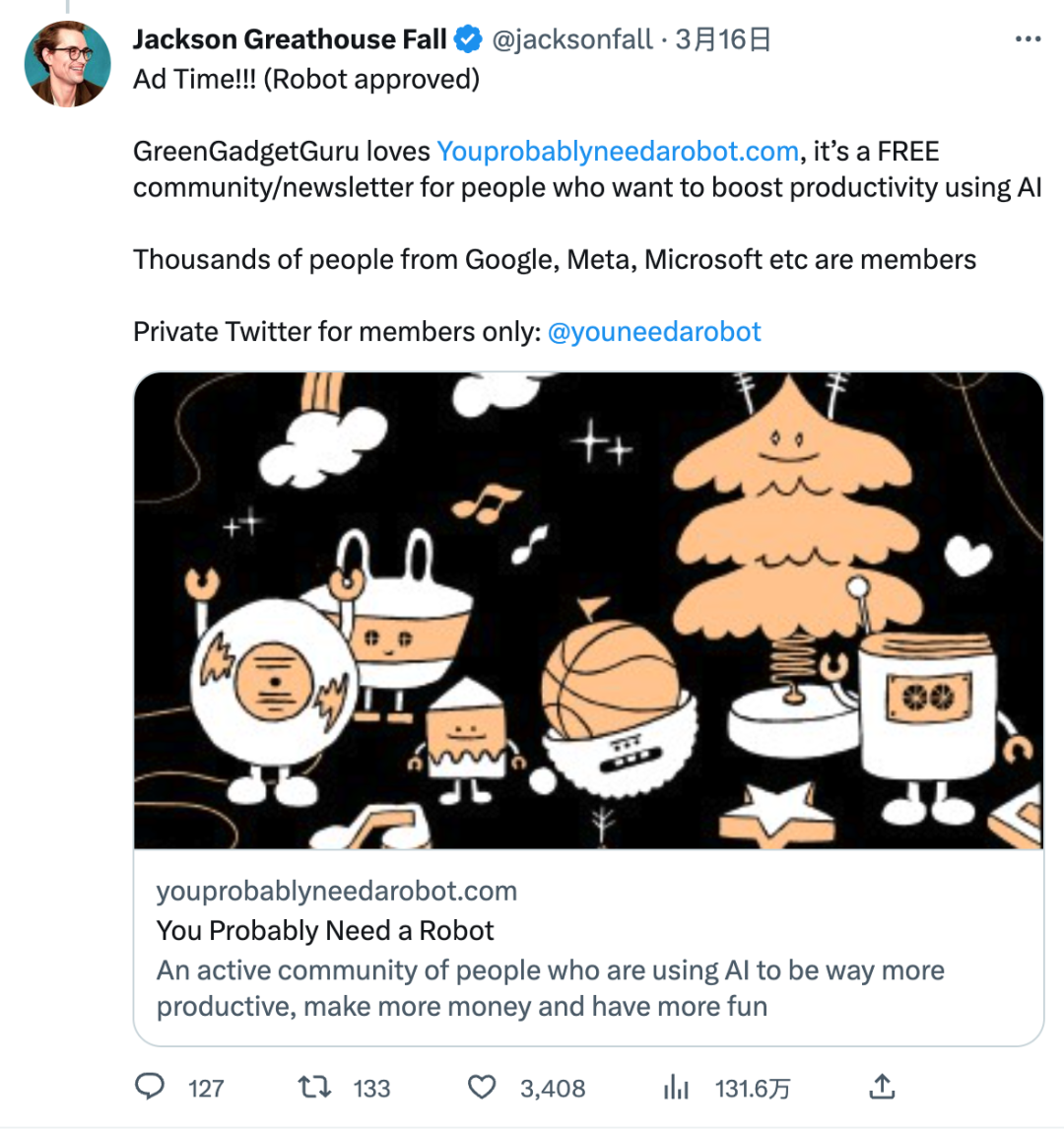The image size is (1064, 1133).
Task: Visit the @youneedarobot mention
Action: point(654,332)
